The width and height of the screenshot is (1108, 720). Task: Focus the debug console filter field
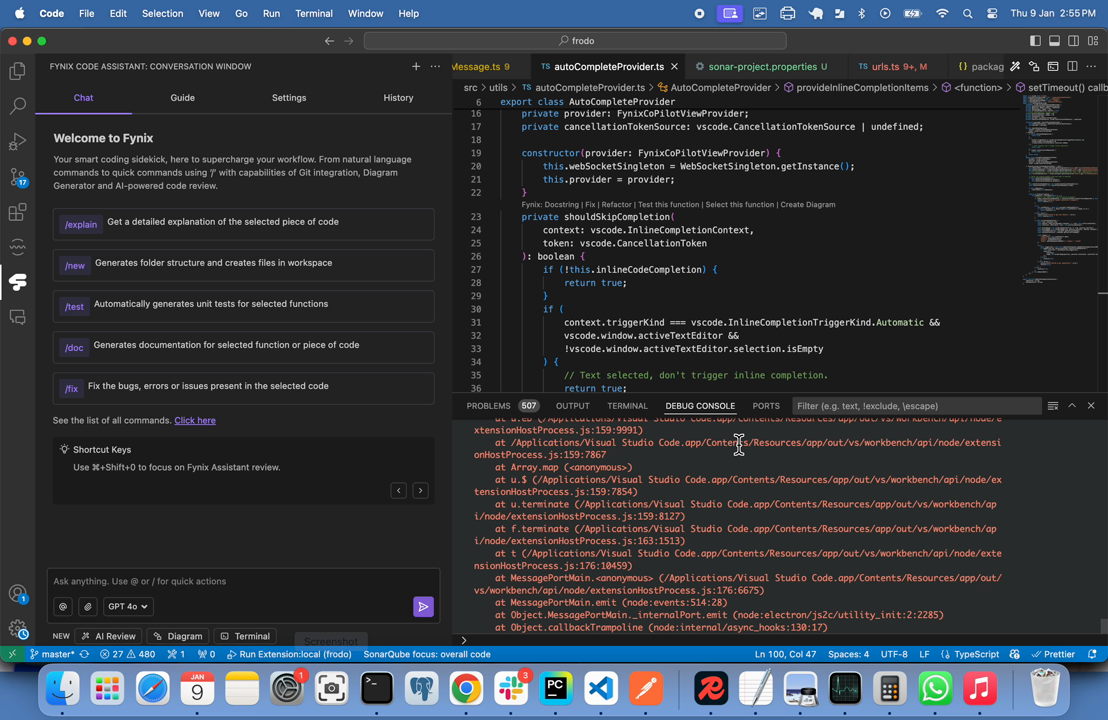(917, 406)
